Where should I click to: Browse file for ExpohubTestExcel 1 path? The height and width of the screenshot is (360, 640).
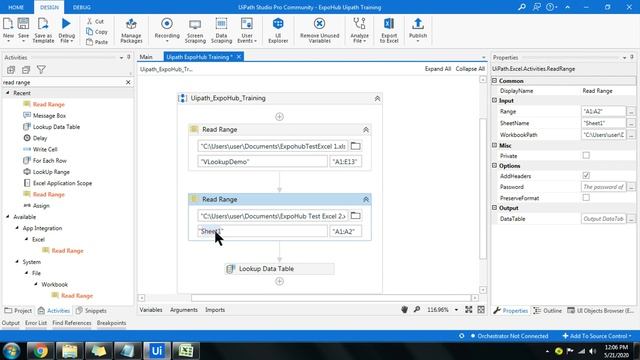(356, 146)
